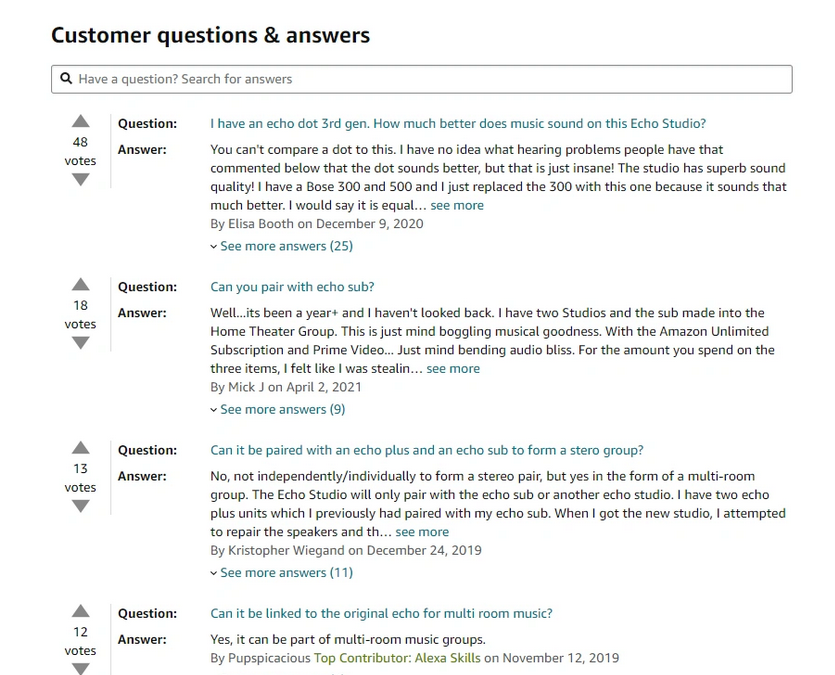The height and width of the screenshot is (675, 835).
Task: Upvote the echo dot 3rd gen question
Action: point(80,121)
